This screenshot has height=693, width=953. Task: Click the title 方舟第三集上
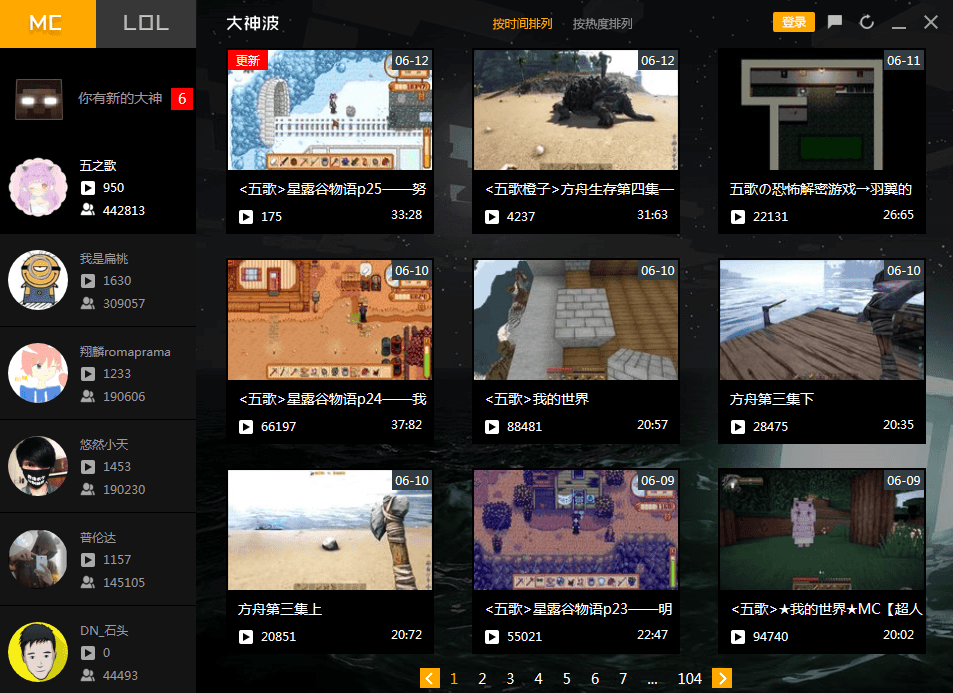coord(280,609)
